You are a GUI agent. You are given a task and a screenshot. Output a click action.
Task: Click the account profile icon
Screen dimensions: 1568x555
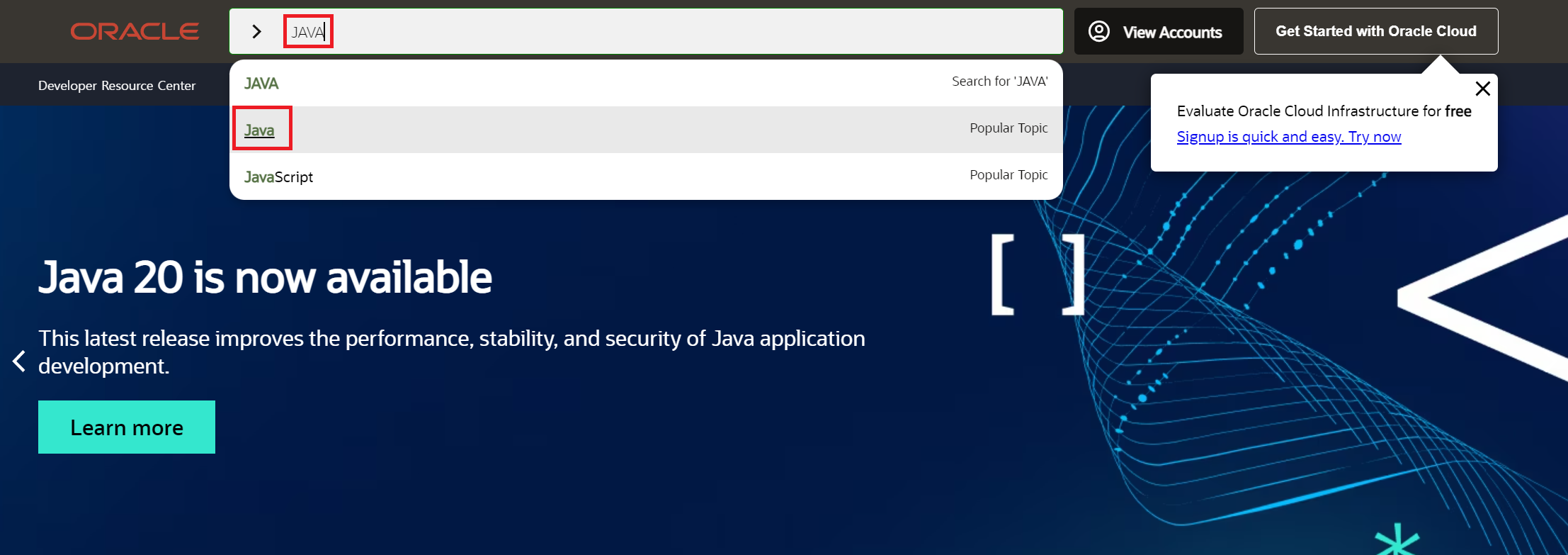(x=1099, y=31)
